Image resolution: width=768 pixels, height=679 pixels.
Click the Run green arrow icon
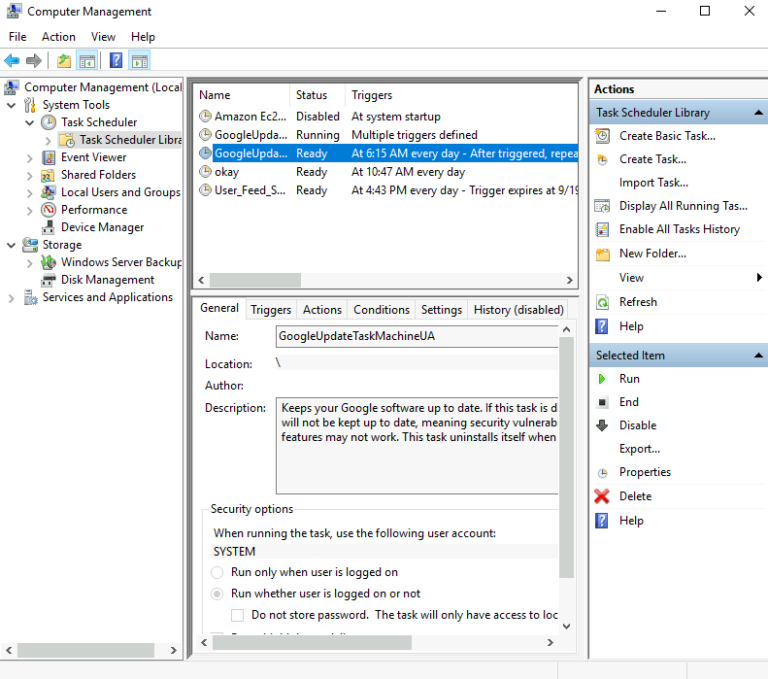[x=602, y=379]
